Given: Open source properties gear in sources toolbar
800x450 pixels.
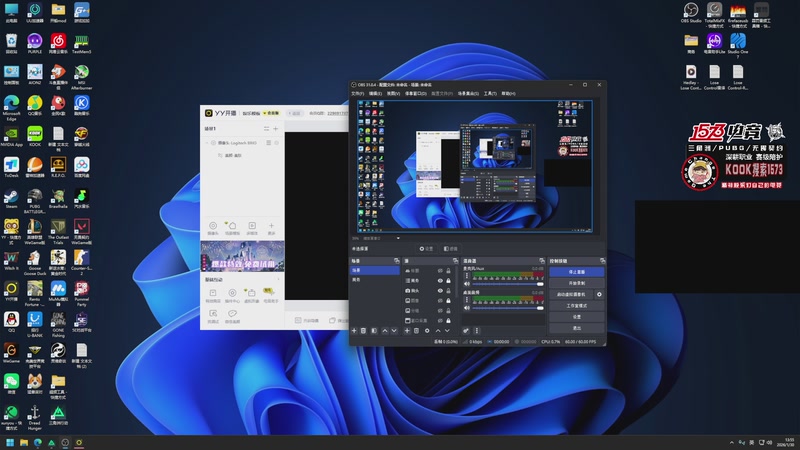Looking at the screenshot, I should (427, 331).
